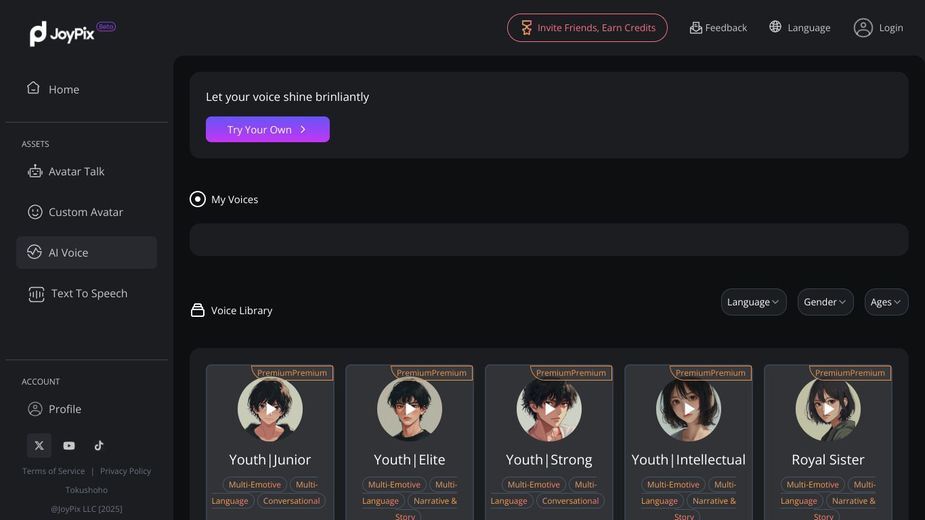The image size is (925, 520).
Task: Open Feedback from the top bar
Action: click(718, 28)
